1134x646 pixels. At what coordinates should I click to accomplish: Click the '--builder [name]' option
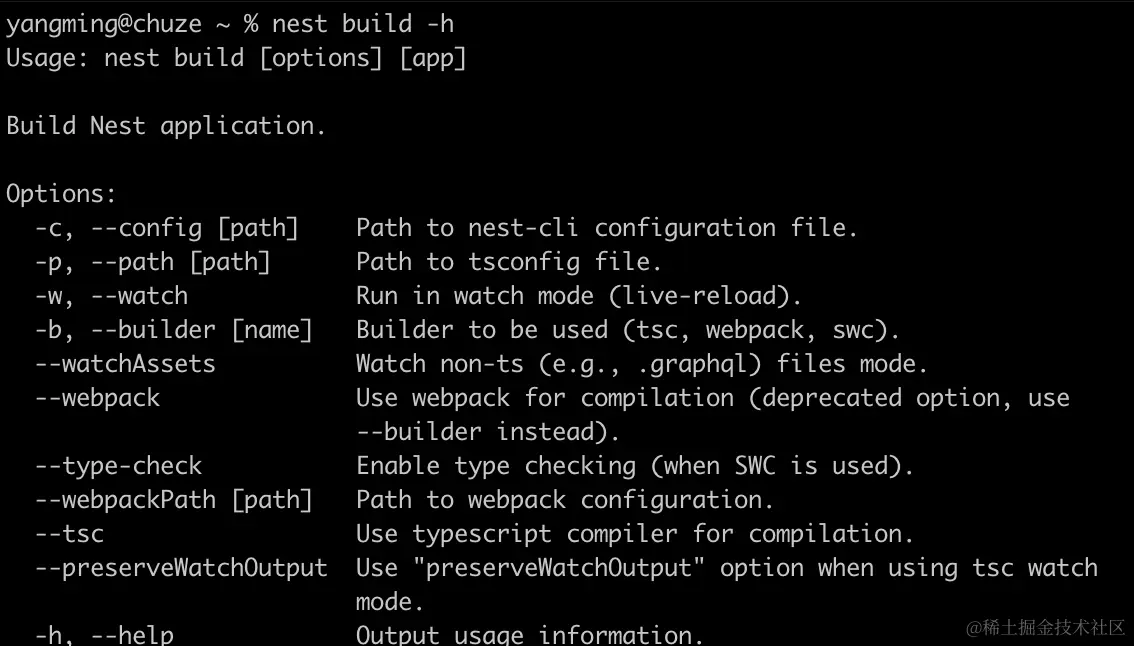[202, 330]
